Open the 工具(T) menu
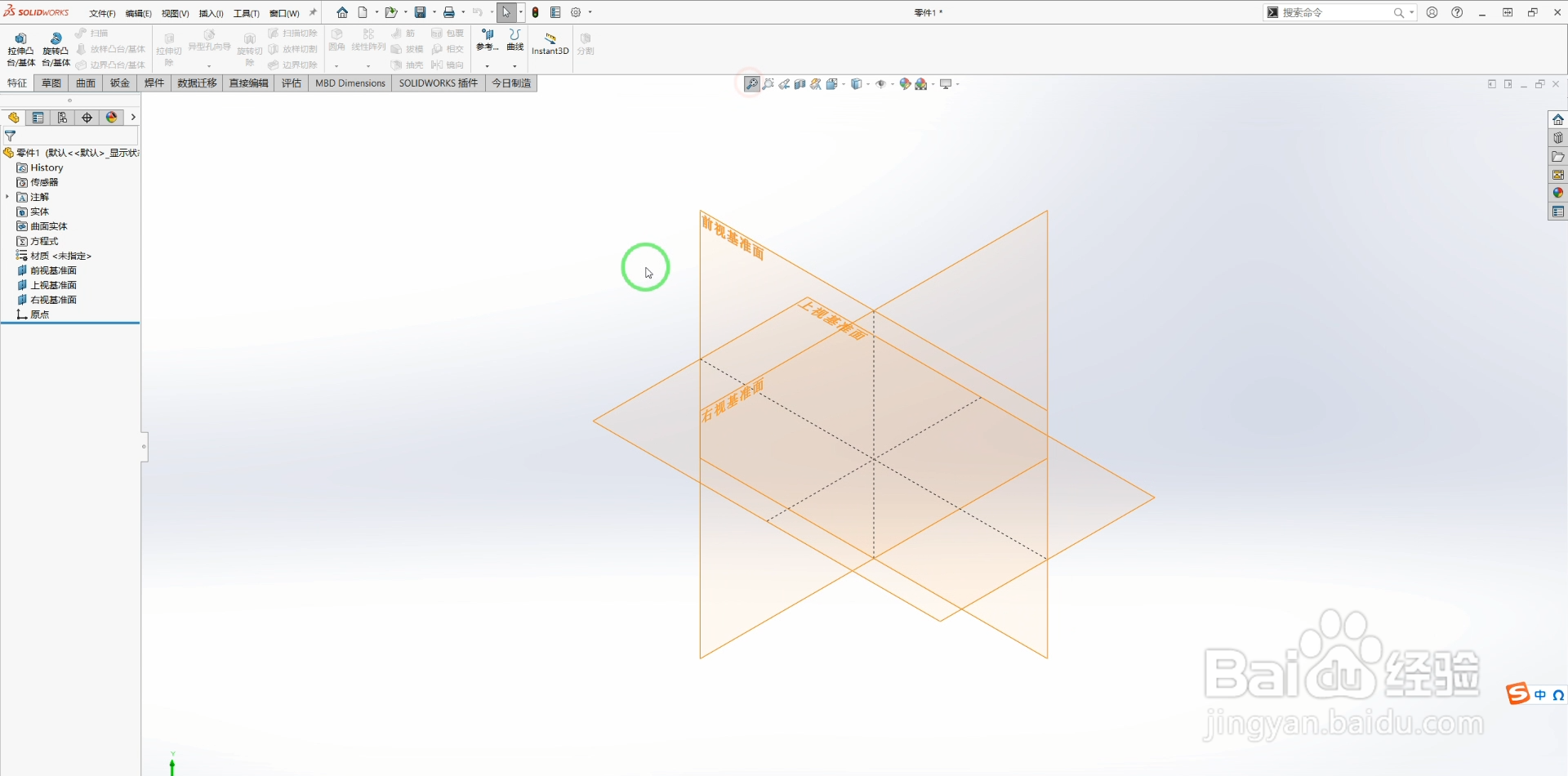Screen dimensions: 1568x776 coord(246,13)
